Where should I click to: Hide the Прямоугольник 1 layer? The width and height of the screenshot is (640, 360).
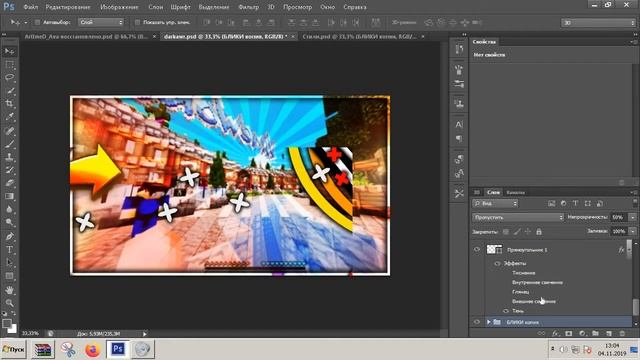(x=477, y=249)
